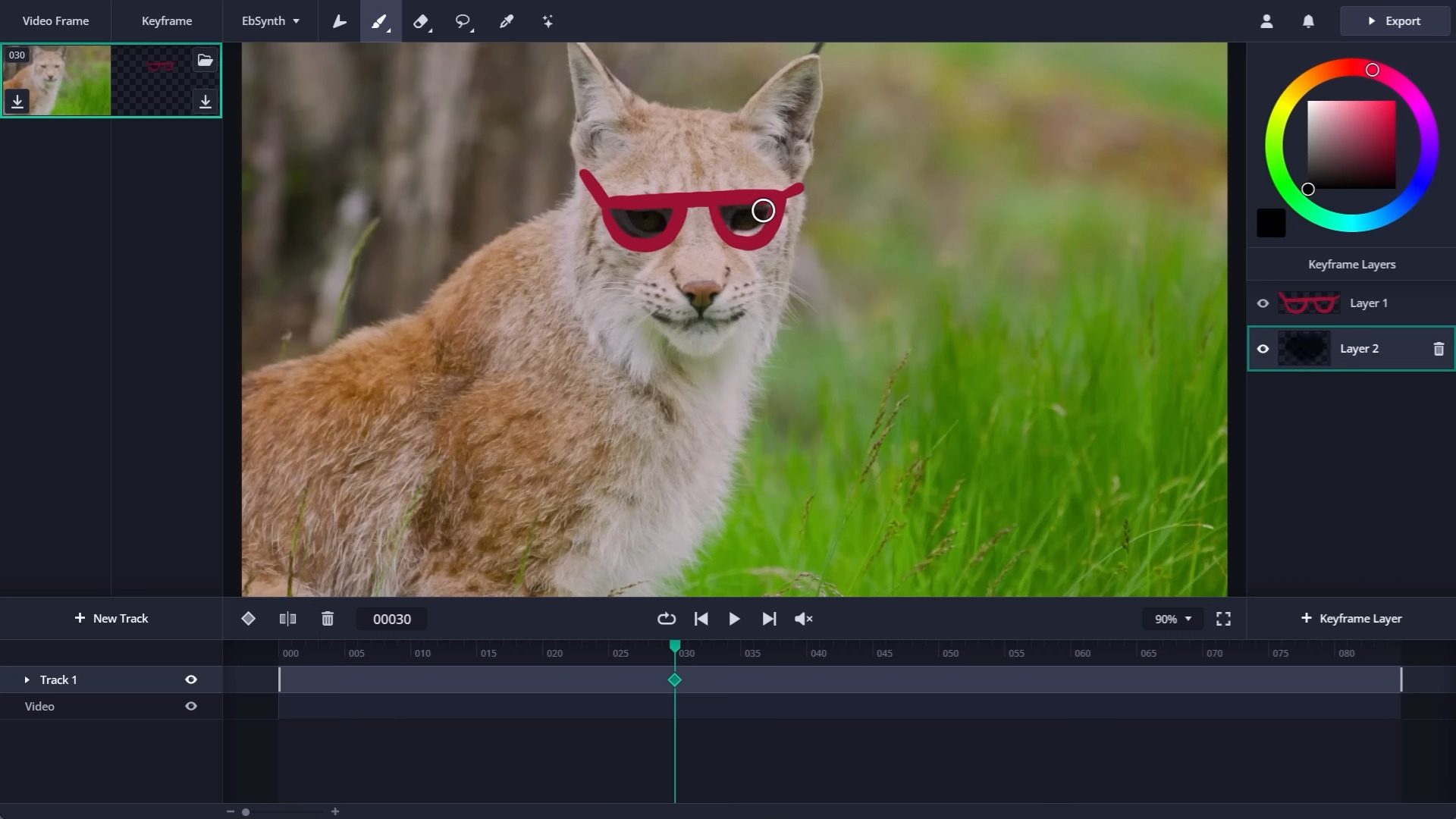1456x819 pixels.
Task: Hide Layer 1 with its eye toggle
Action: tap(1263, 303)
